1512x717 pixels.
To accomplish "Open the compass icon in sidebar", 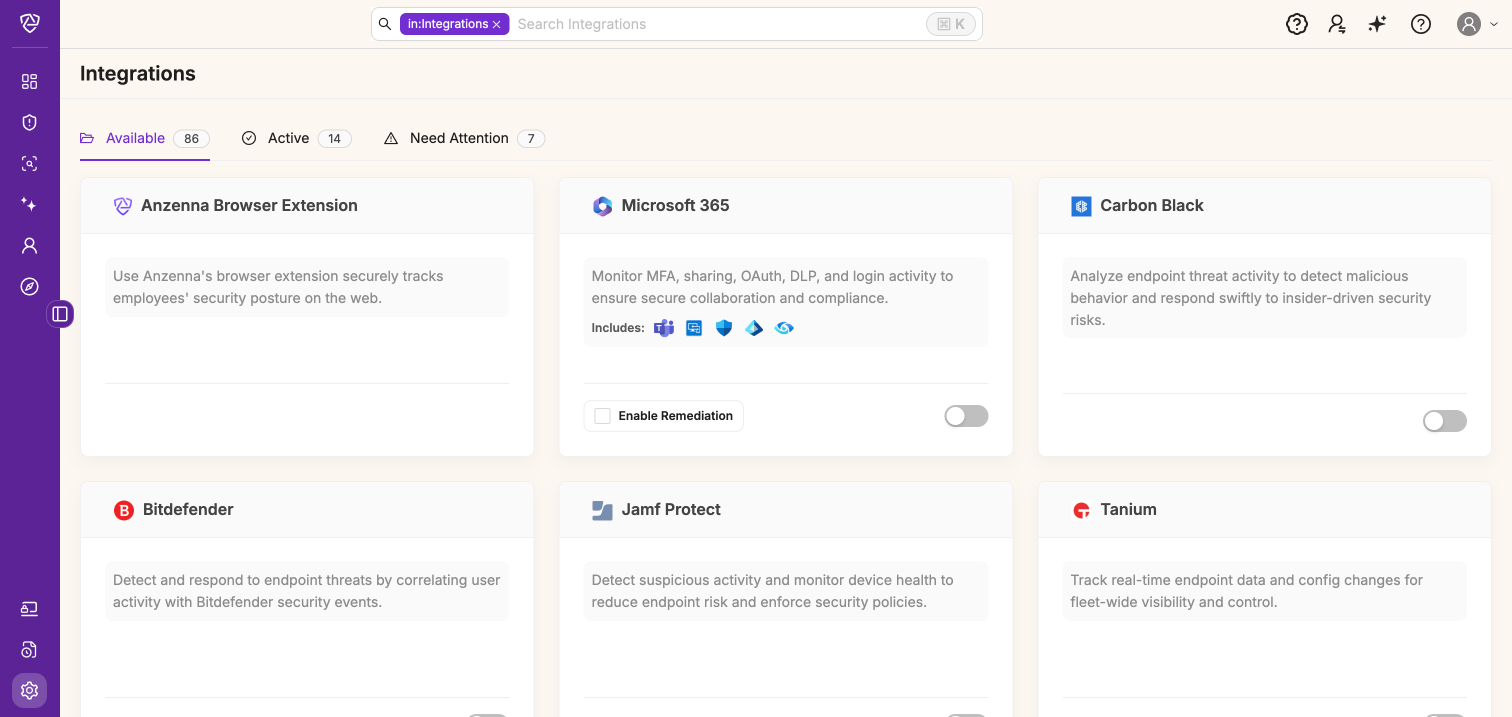I will pos(29,287).
